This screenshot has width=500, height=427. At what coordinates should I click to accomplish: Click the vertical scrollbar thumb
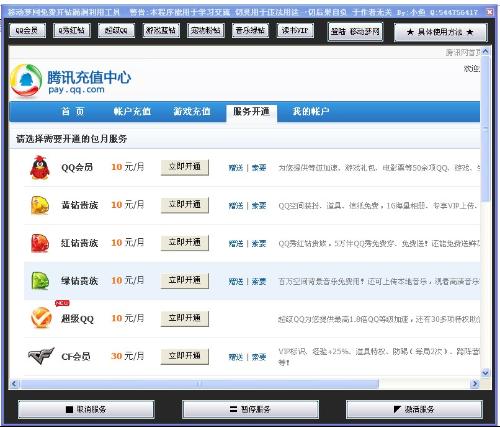pos(485,128)
